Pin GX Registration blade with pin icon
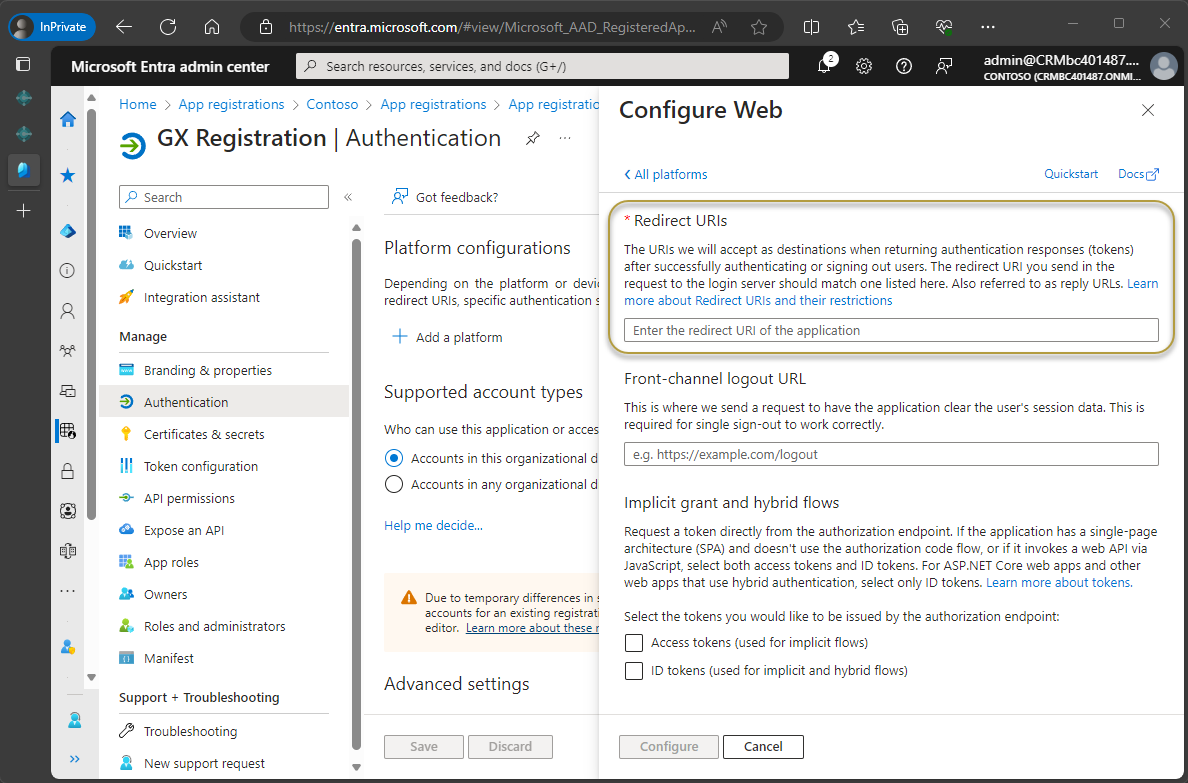Image resolution: width=1188 pixels, height=783 pixels. pyautogui.click(x=532, y=138)
